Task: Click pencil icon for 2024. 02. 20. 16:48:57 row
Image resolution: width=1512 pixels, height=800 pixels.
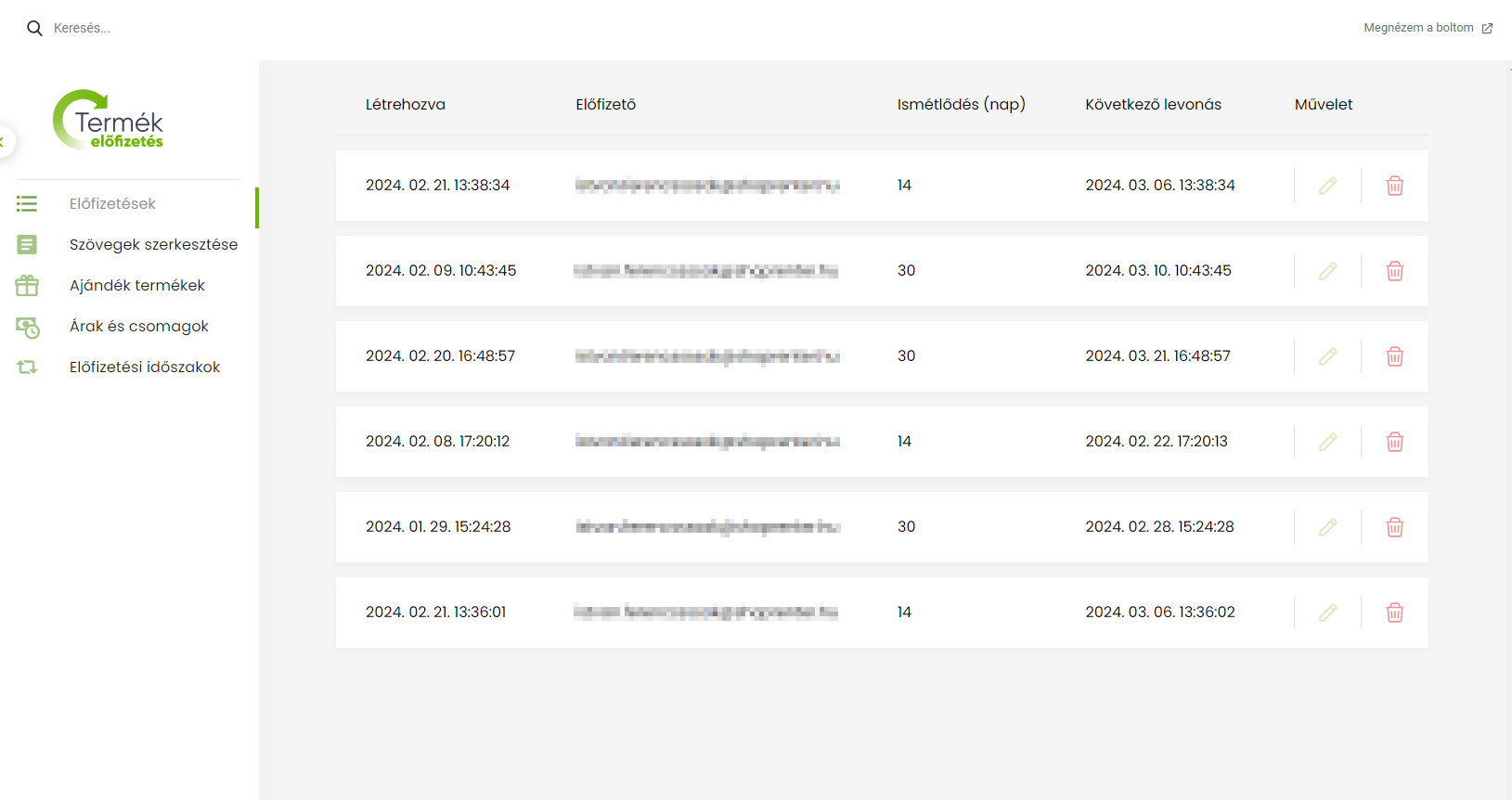Action: click(1328, 356)
